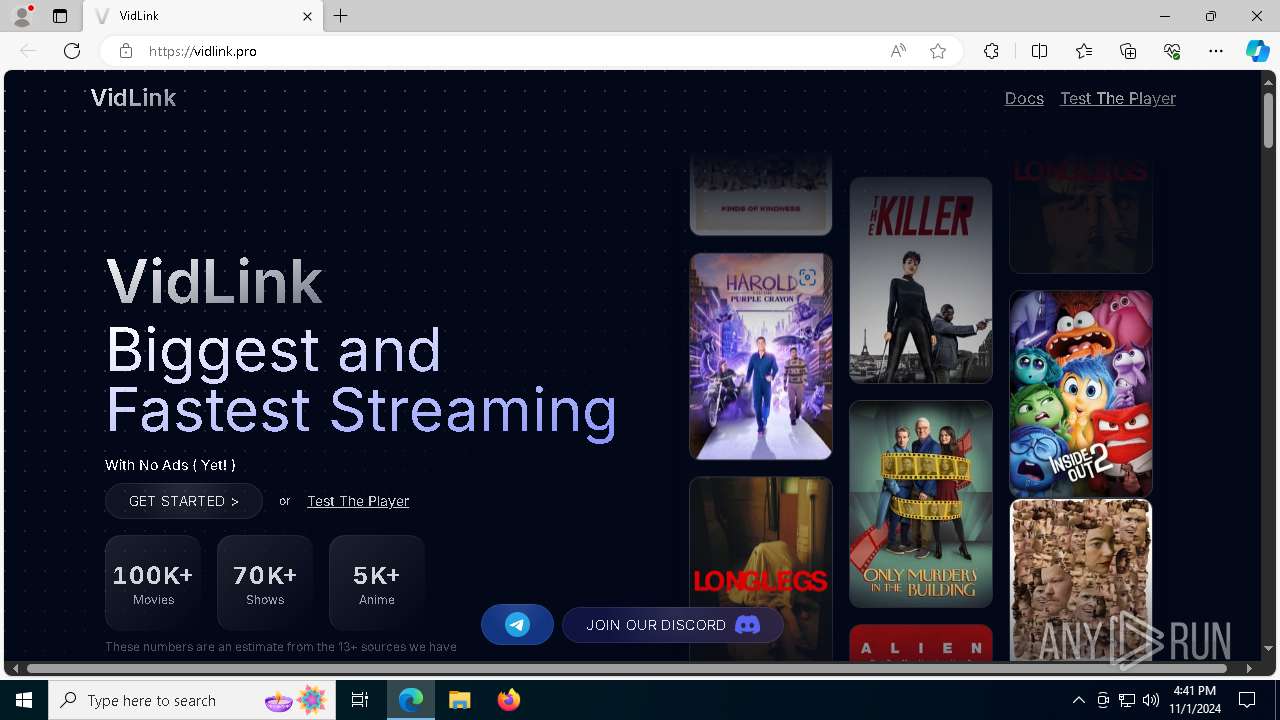Open Task View
Image resolution: width=1280 pixels, height=720 pixels.
pos(360,700)
